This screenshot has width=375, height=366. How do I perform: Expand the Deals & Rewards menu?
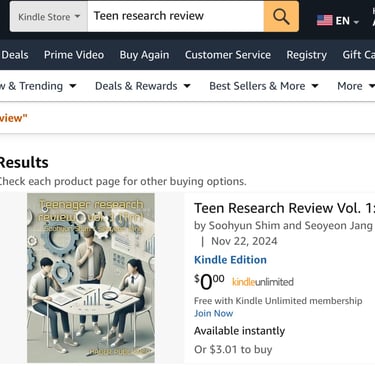(x=143, y=86)
